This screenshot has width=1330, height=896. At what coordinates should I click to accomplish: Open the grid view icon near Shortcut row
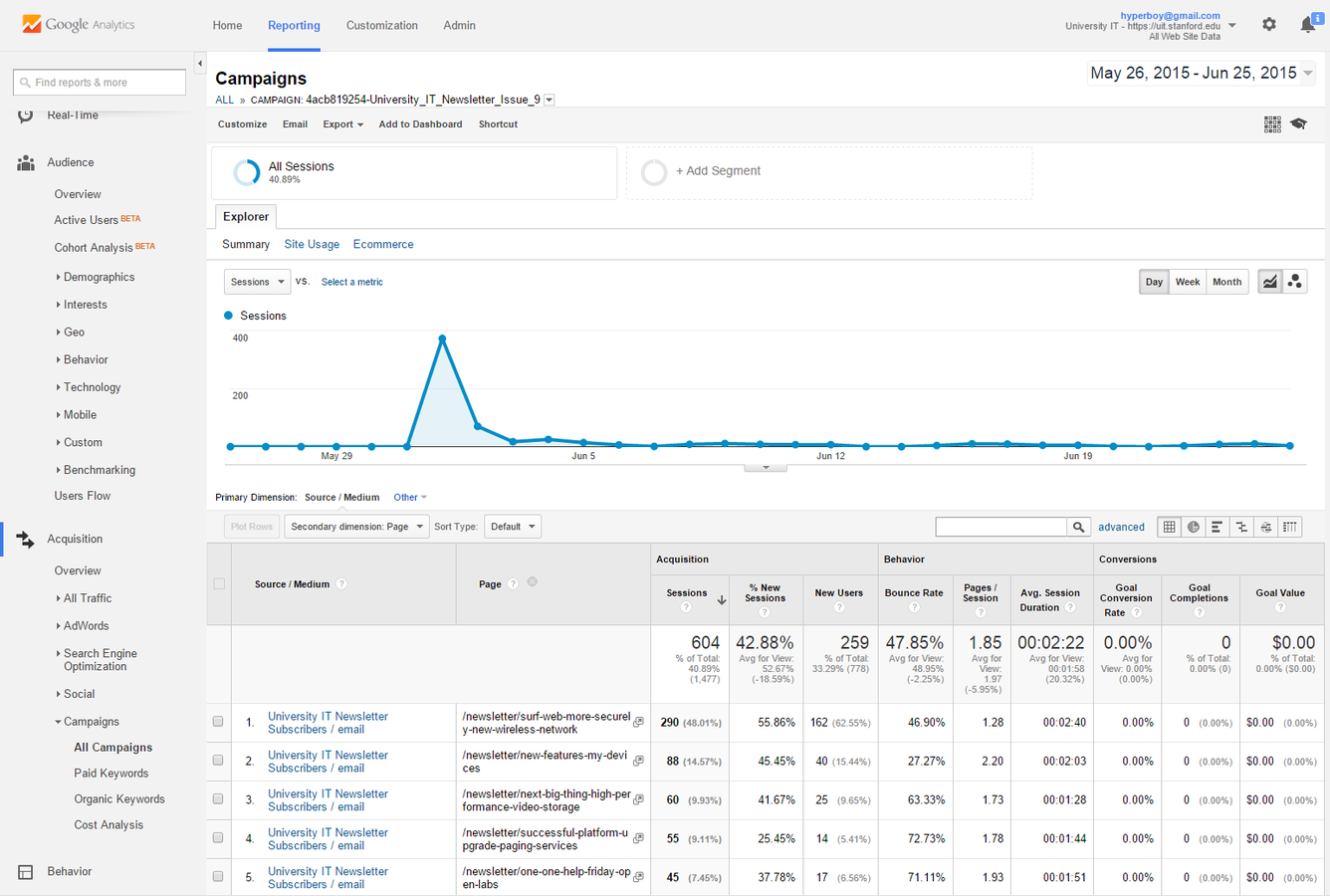pos(1272,124)
